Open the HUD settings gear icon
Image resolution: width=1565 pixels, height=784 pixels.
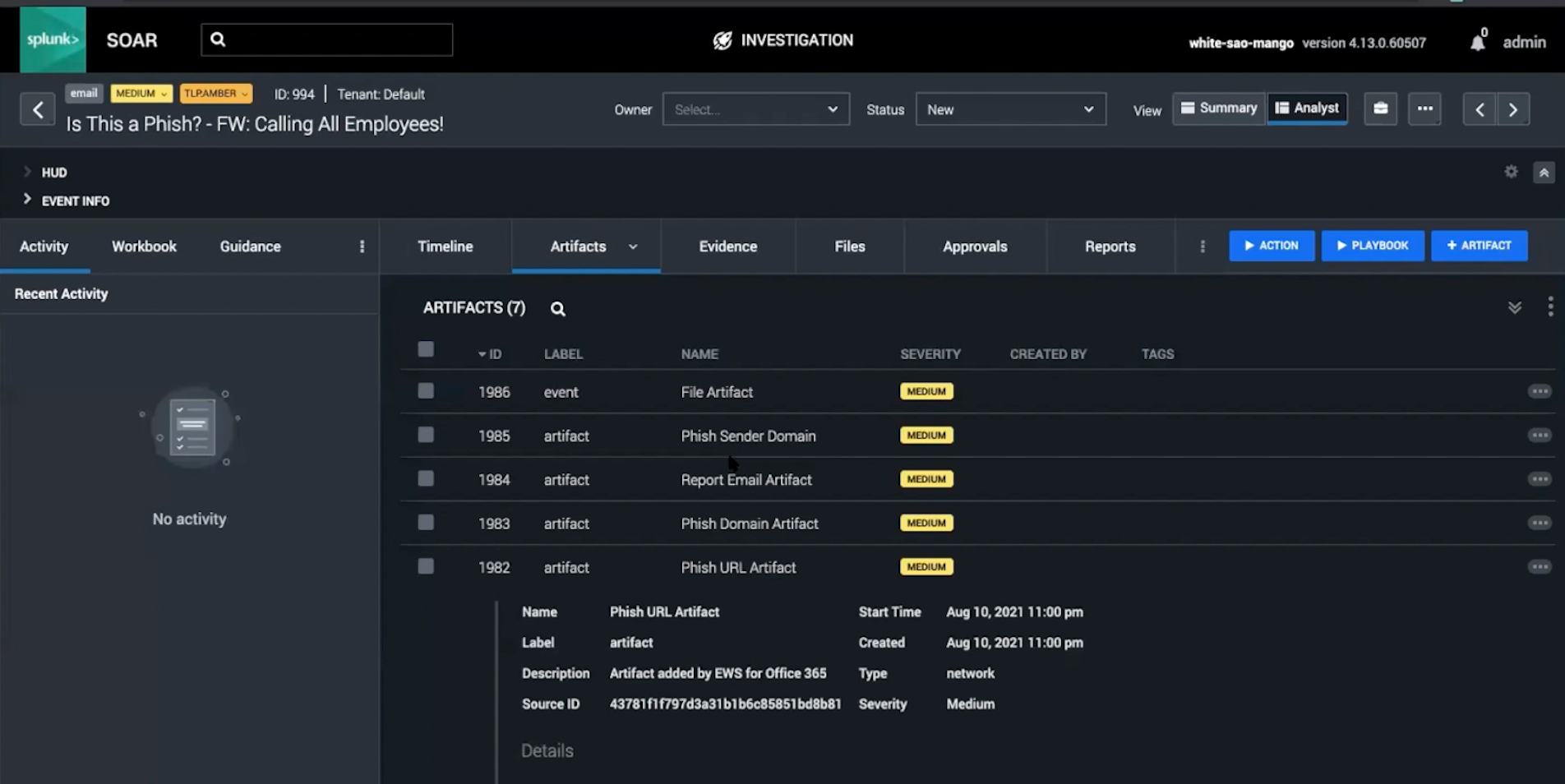click(1512, 172)
